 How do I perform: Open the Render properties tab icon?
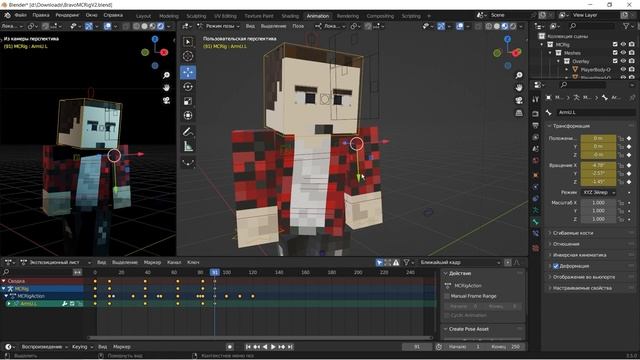pos(536,114)
